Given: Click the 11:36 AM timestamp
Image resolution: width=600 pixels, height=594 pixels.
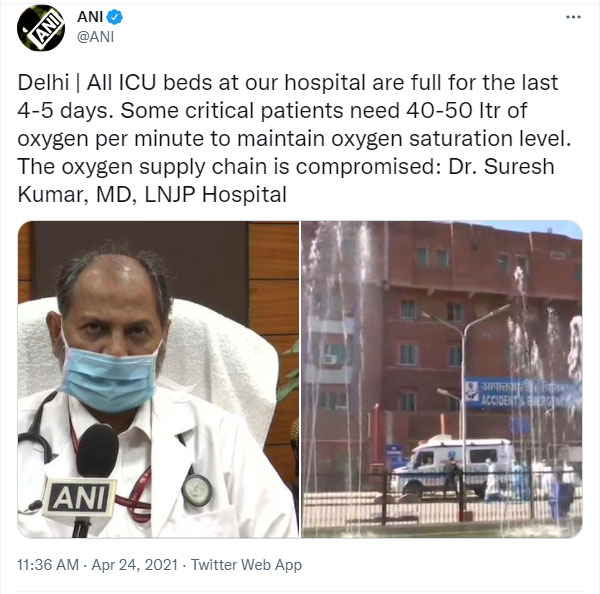Looking at the screenshot, I should pos(48,565).
